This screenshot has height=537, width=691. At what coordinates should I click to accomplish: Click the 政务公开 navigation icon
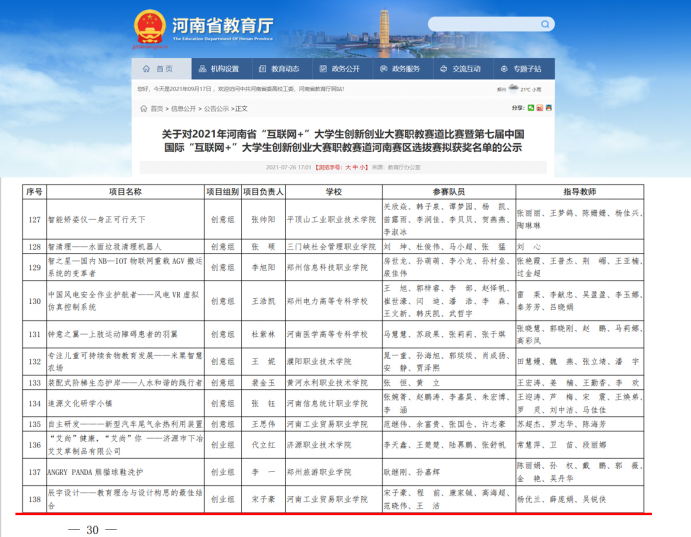334,69
